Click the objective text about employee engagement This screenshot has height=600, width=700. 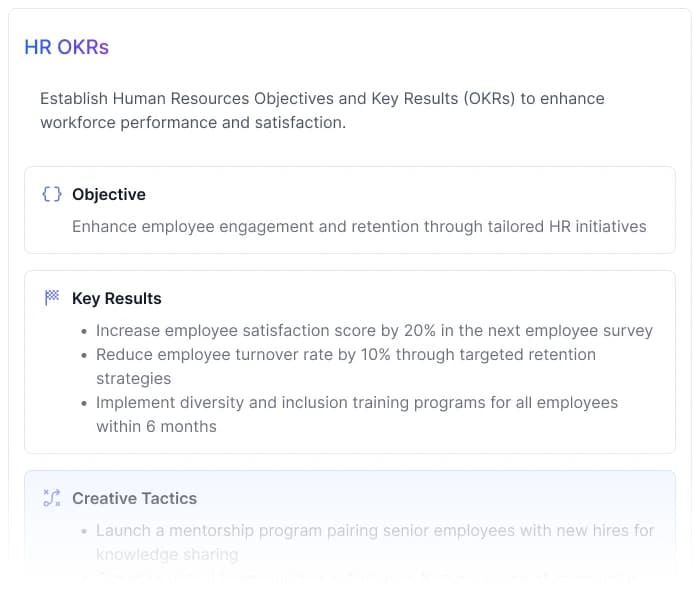click(x=359, y=227)
